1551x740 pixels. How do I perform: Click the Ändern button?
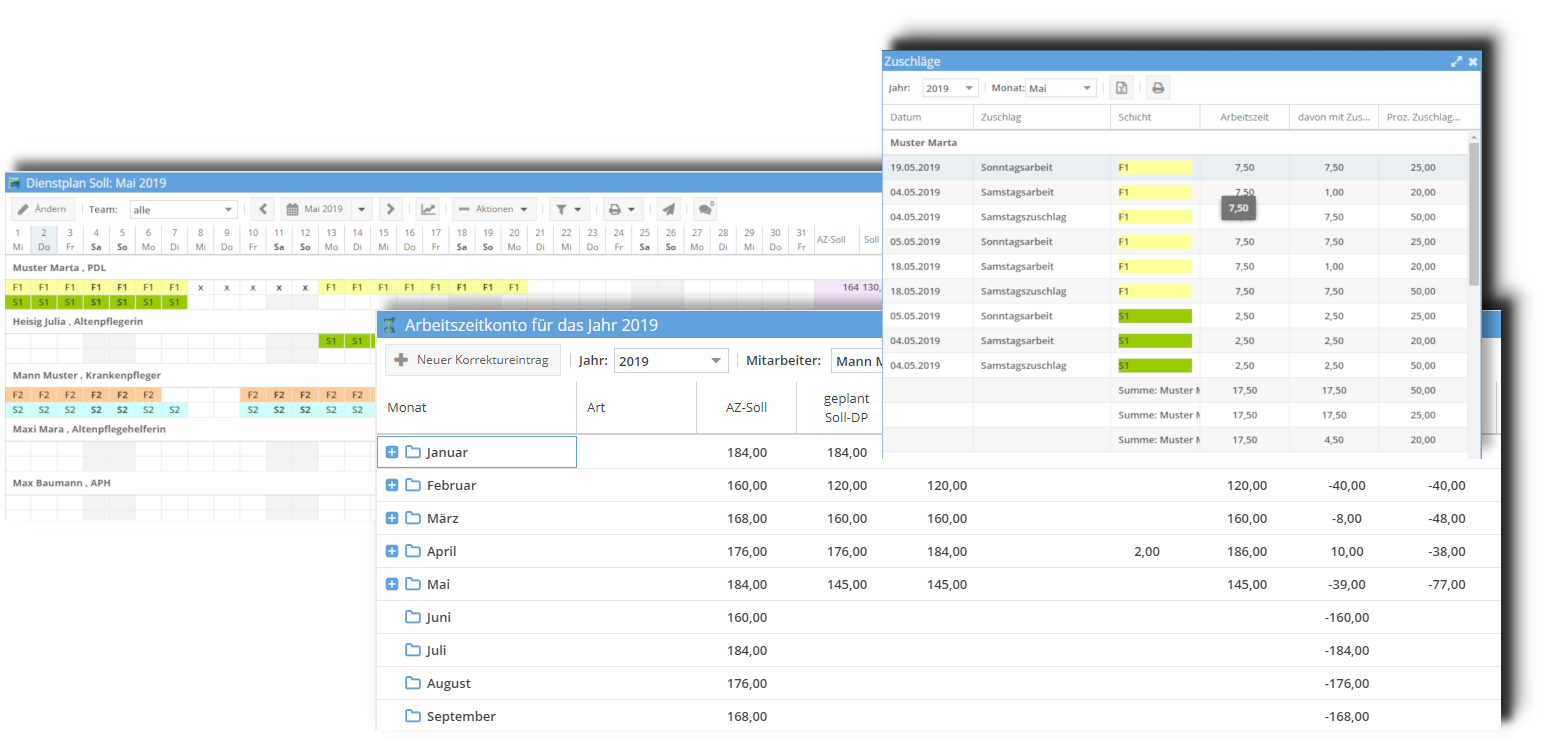(x=41, y=209)
